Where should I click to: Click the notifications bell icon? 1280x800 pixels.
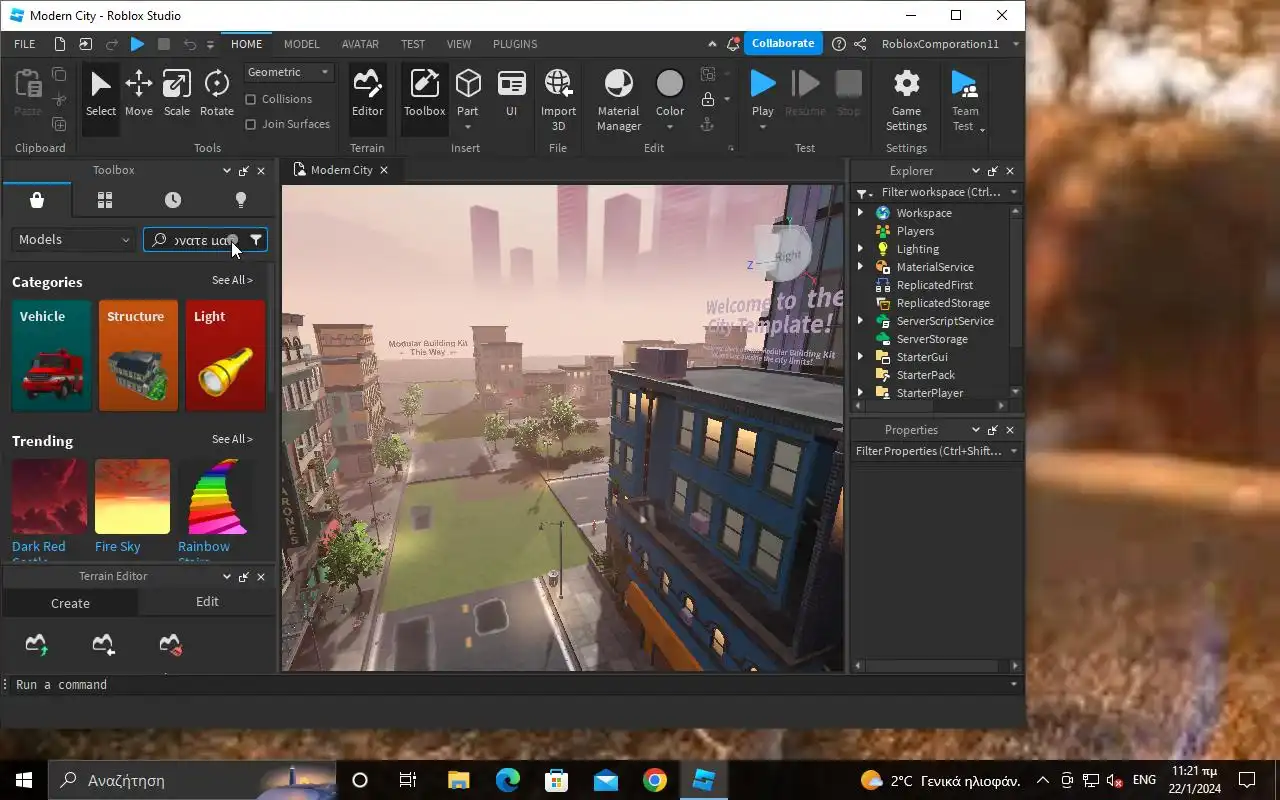click(733, 44)
